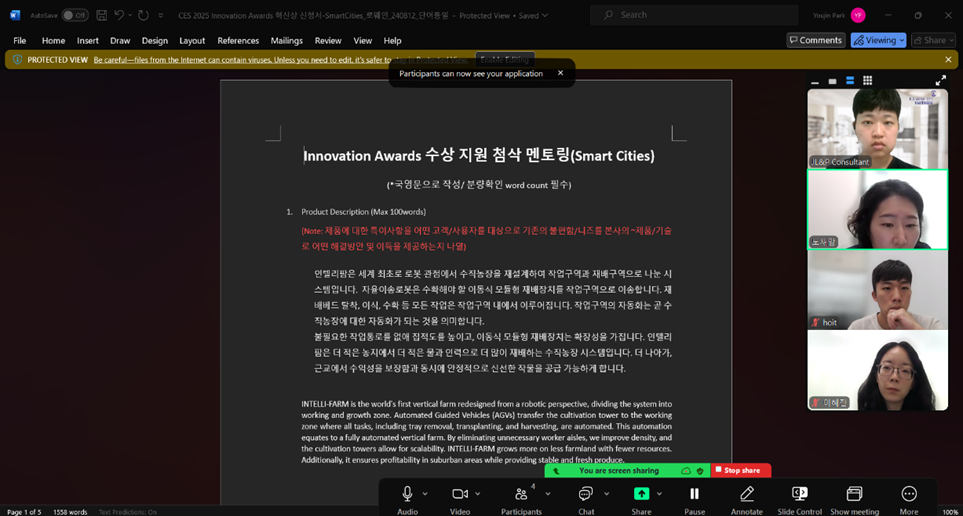Open the Undo history dropdown arrow
The width and height of the screenshot is (963, 516).
pyautogui.click(x=130, y=15)
